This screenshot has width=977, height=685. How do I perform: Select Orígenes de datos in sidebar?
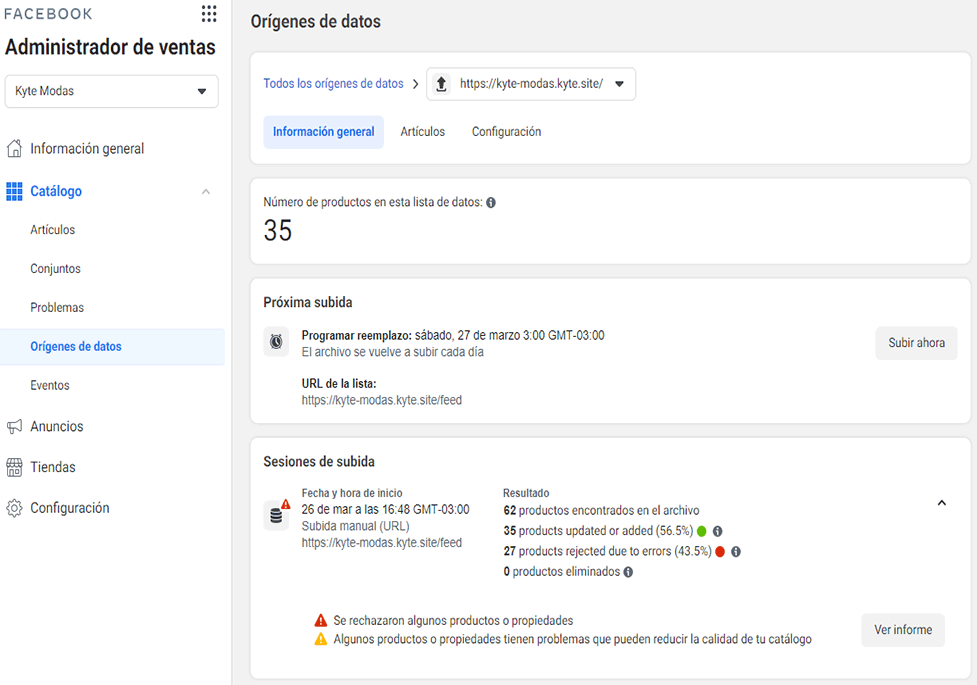(112, 347)
